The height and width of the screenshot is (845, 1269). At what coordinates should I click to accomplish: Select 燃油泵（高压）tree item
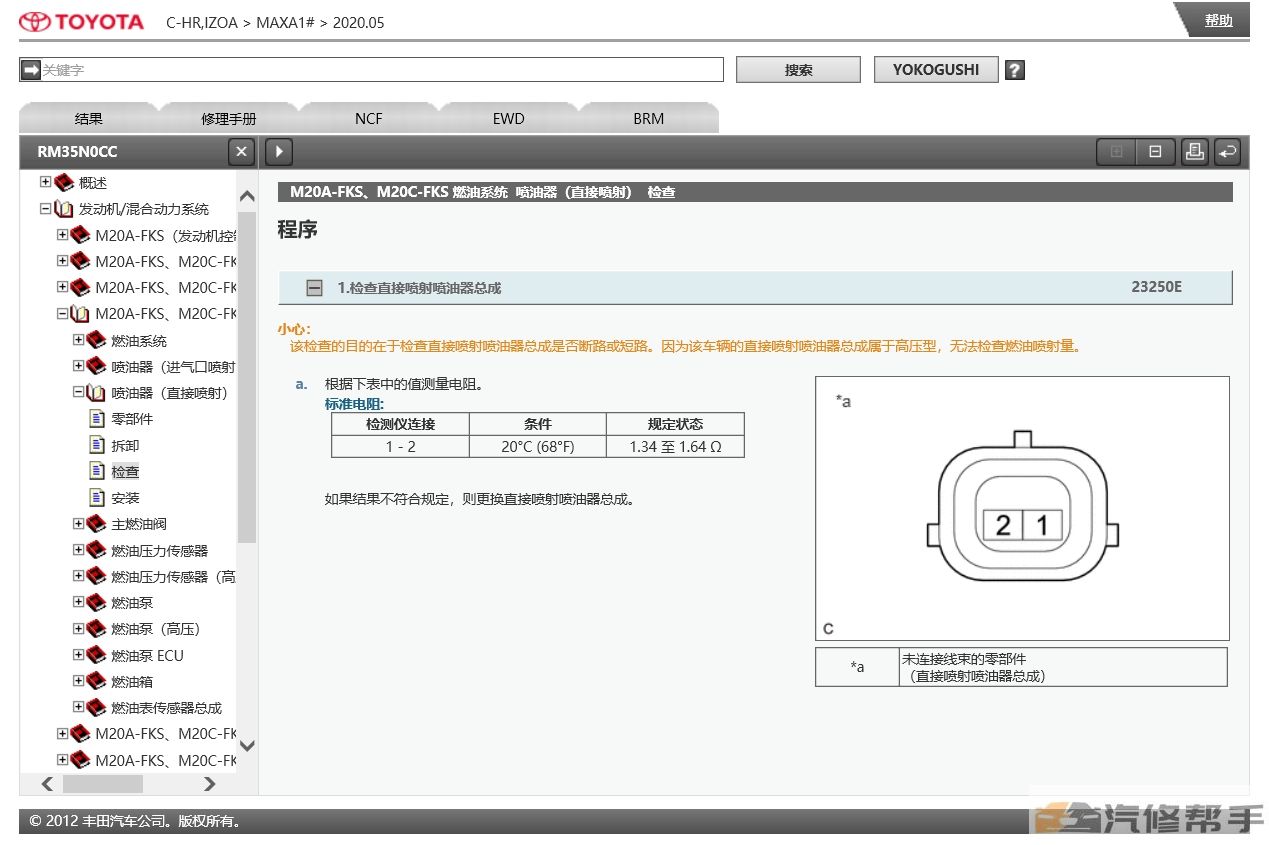tap(156, 629)
